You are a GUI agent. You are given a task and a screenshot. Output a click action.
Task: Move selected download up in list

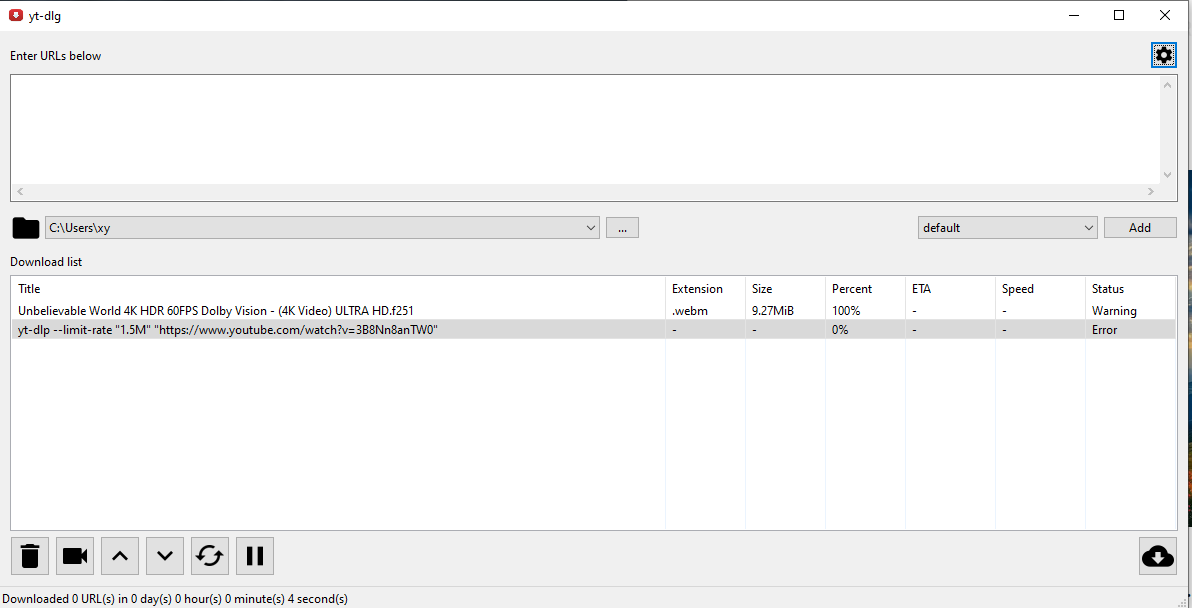120,556
